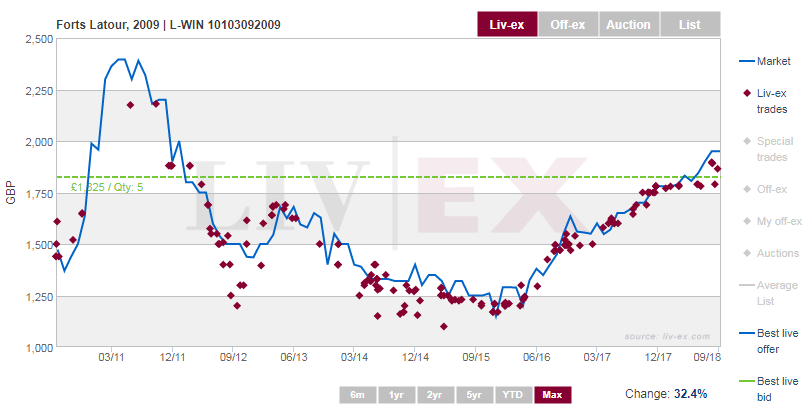The image size is (809, 417).
Task: Click the 1,000 y-axis label
Action: point(39,348)
